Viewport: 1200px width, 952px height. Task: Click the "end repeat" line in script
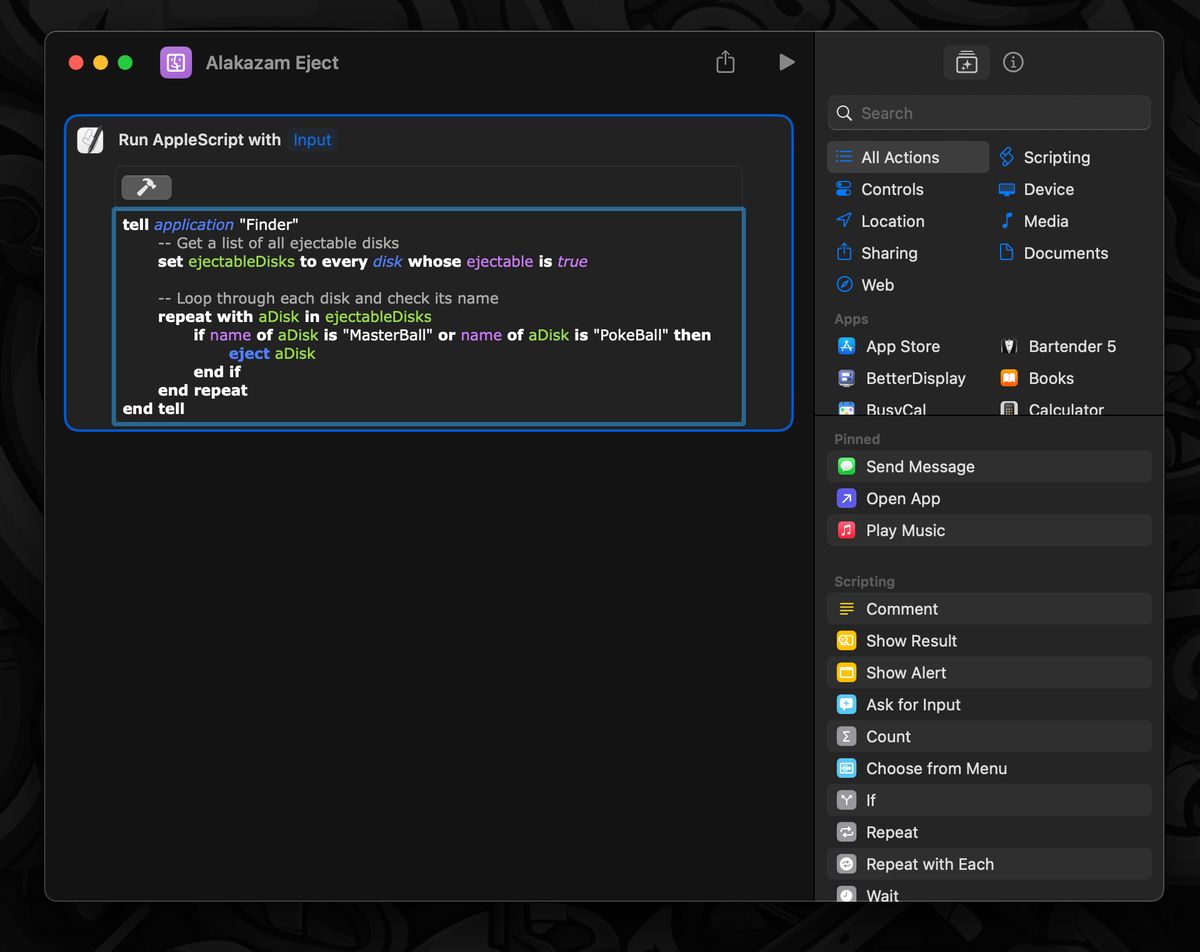click(x=202, y=390)
